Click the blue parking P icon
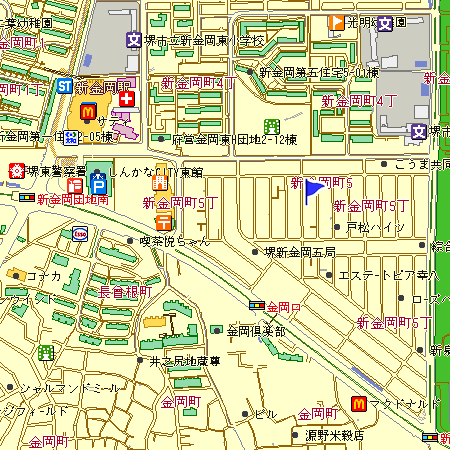 pos(98,184)
